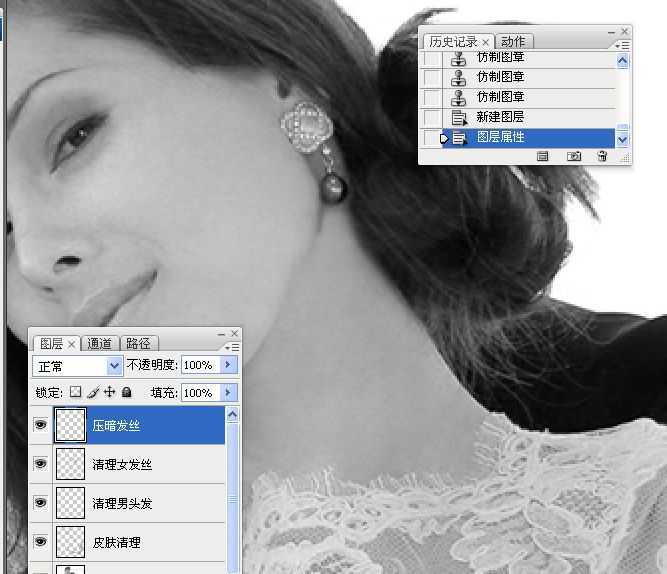Hide the 皮肤清理 layer
Viewport: 667px width, 574px height.
point(40,541)
